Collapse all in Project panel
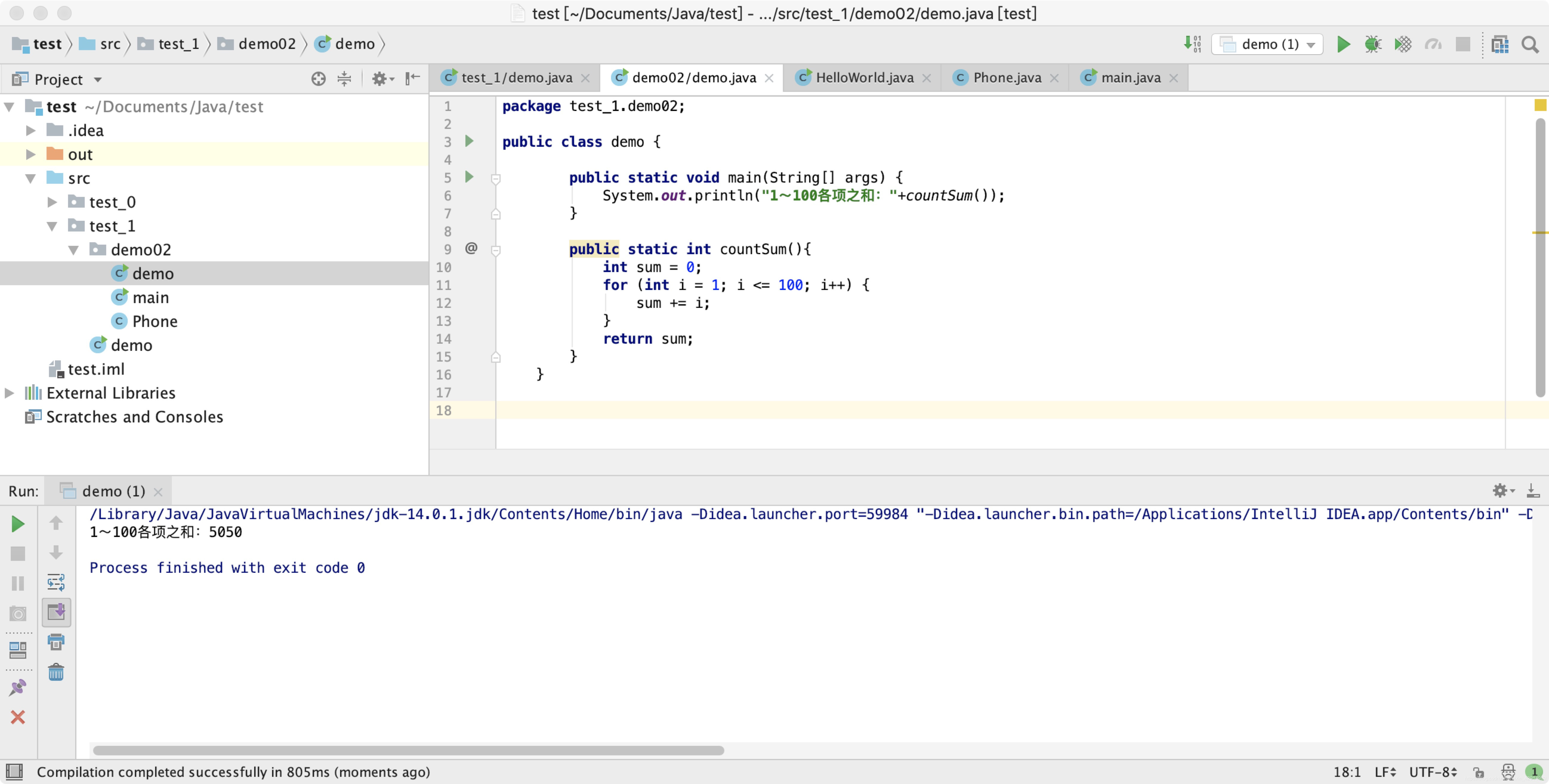This screenshot has height=784, width=1549. 344,79
